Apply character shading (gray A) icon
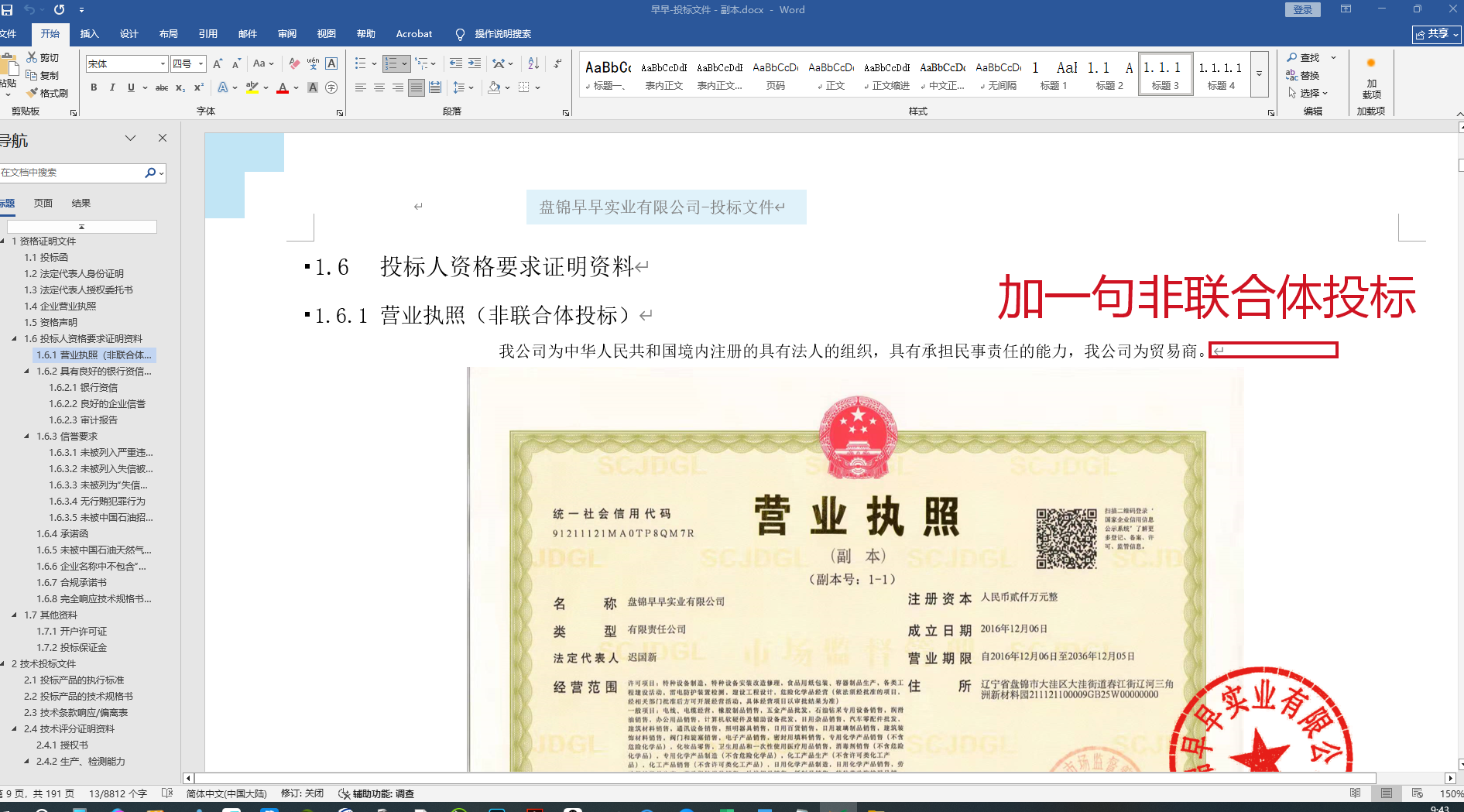 click(x=313, y=87)
